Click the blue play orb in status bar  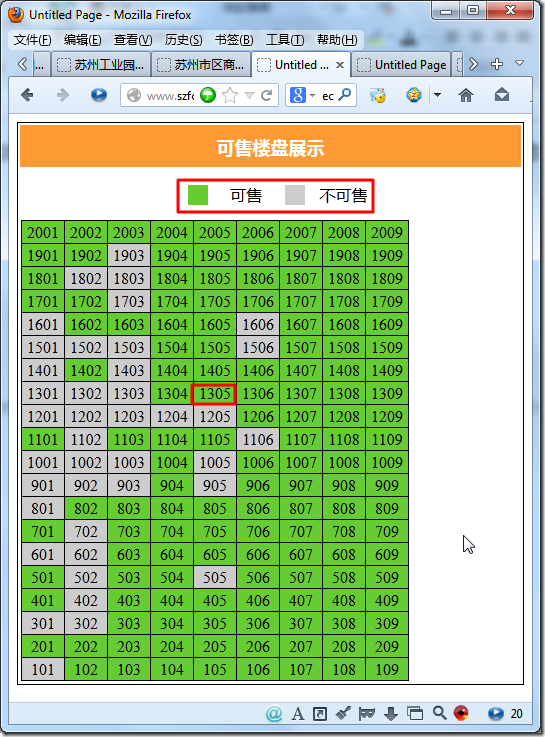coord(496,713)
